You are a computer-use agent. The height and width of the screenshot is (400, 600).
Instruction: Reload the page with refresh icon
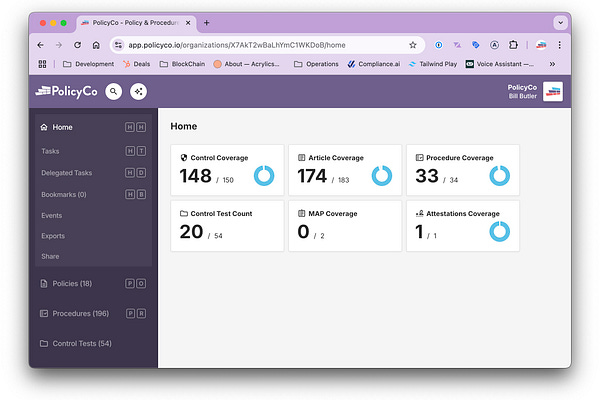click(78, 45)
